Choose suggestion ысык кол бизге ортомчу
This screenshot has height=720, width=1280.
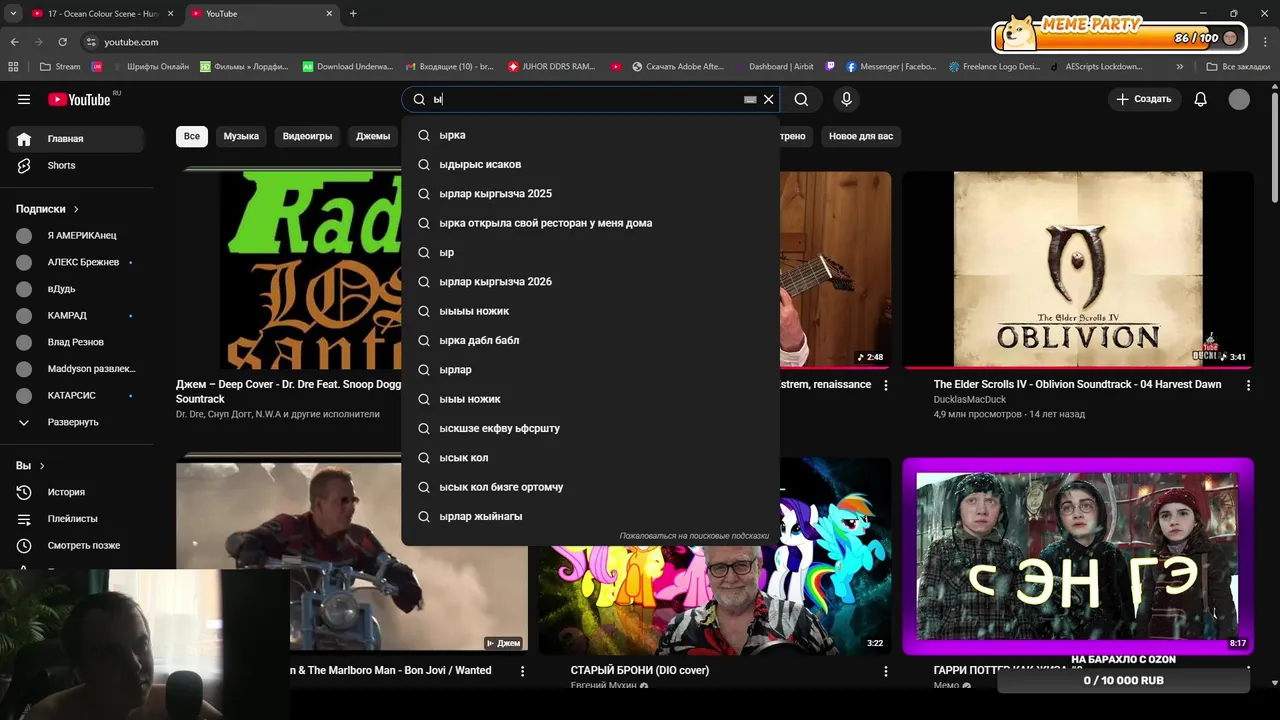(x=590, y=487)
